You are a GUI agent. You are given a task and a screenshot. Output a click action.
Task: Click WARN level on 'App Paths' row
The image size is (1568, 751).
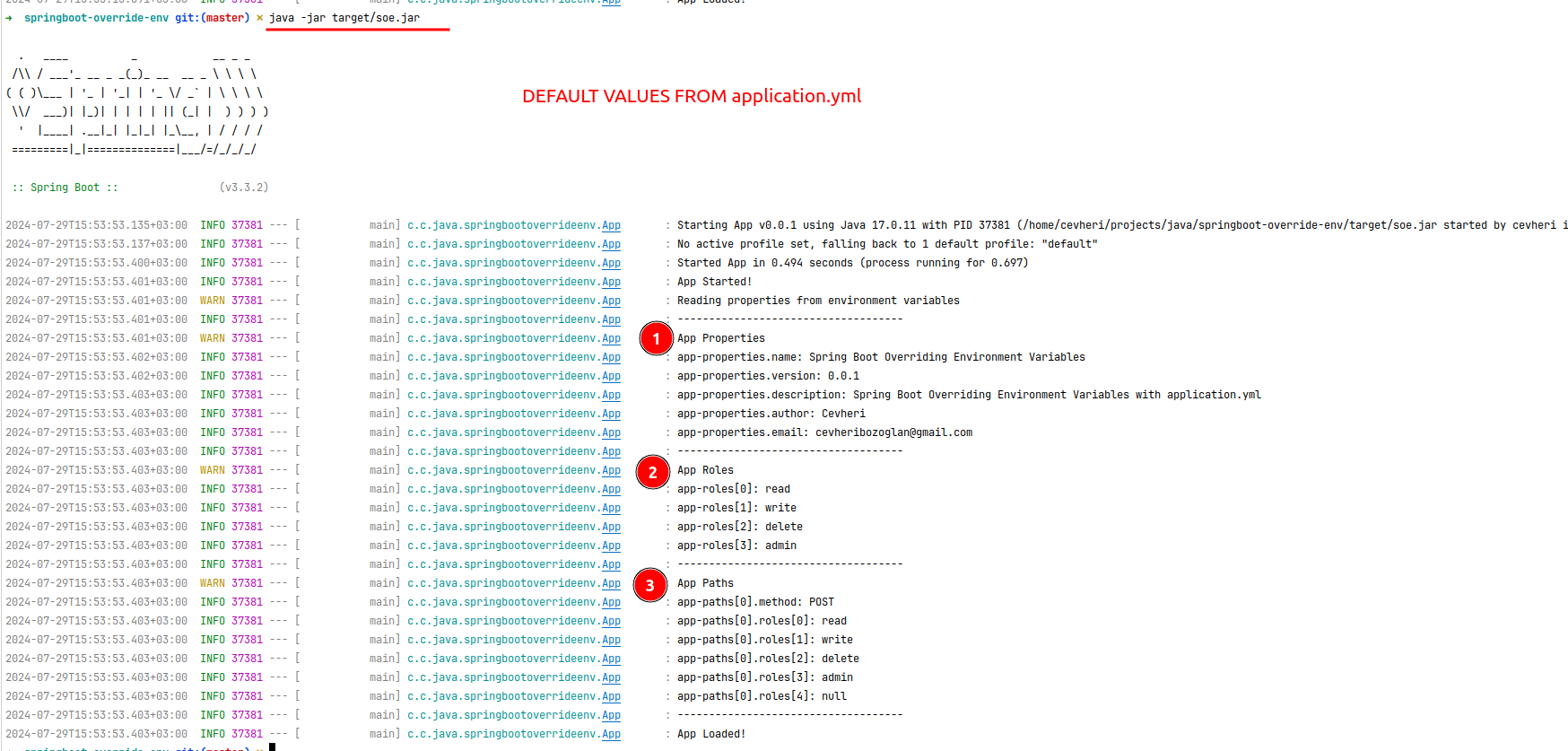(x=213, y=583)
